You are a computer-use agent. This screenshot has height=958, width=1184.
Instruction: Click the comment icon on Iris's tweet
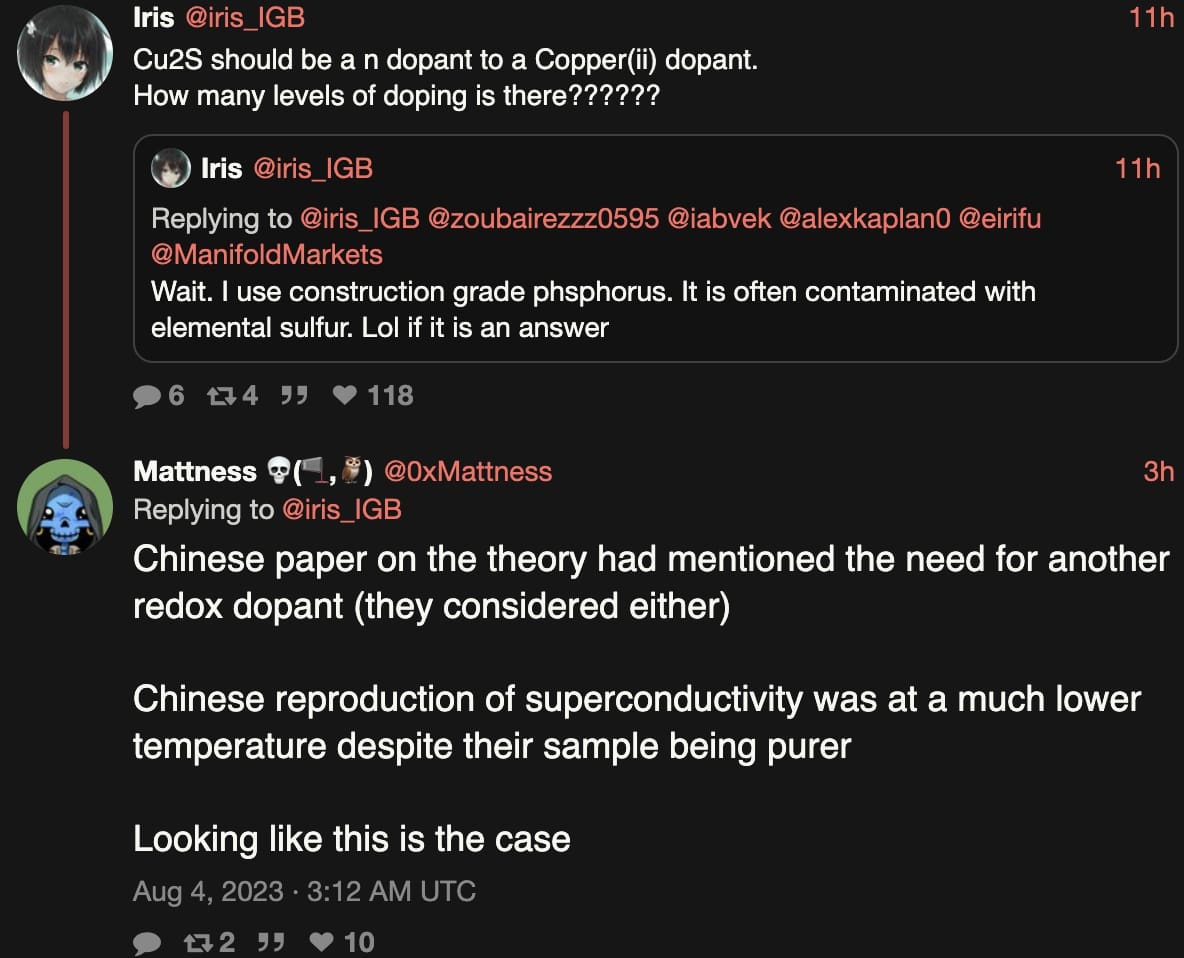[147, 396]
